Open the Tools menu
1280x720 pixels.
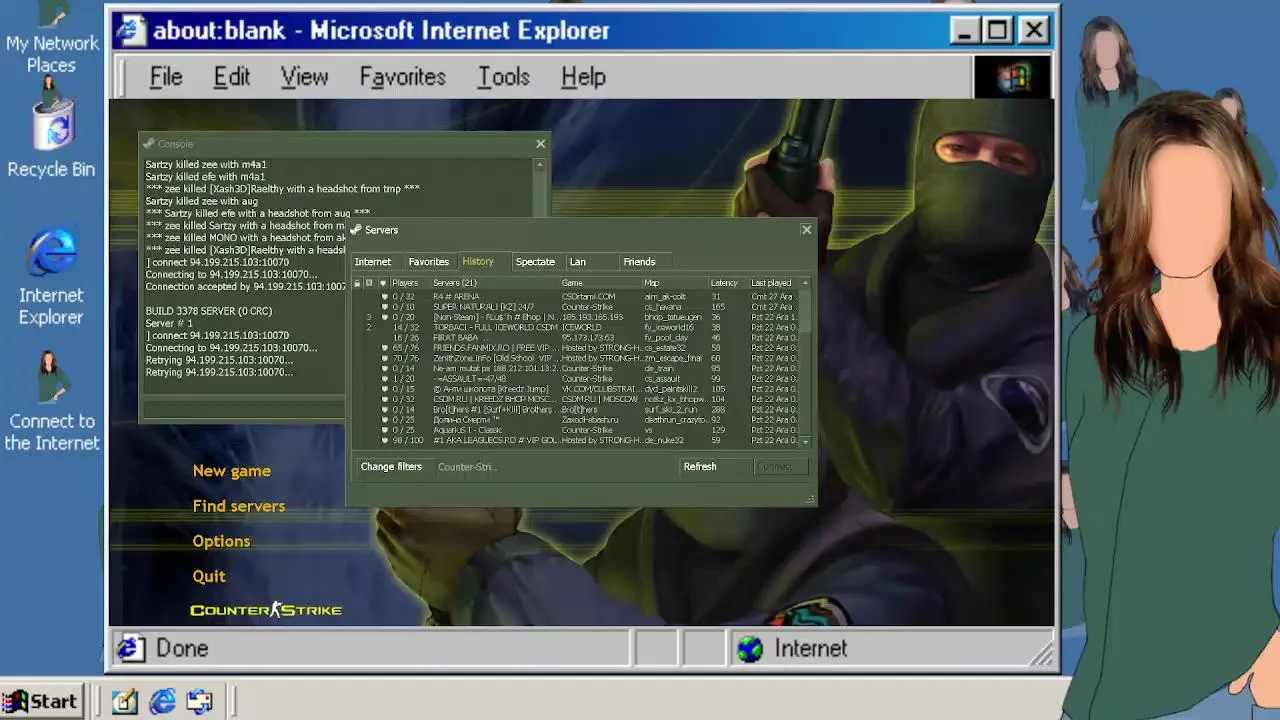pyautogui.click(x=503, y=77)
